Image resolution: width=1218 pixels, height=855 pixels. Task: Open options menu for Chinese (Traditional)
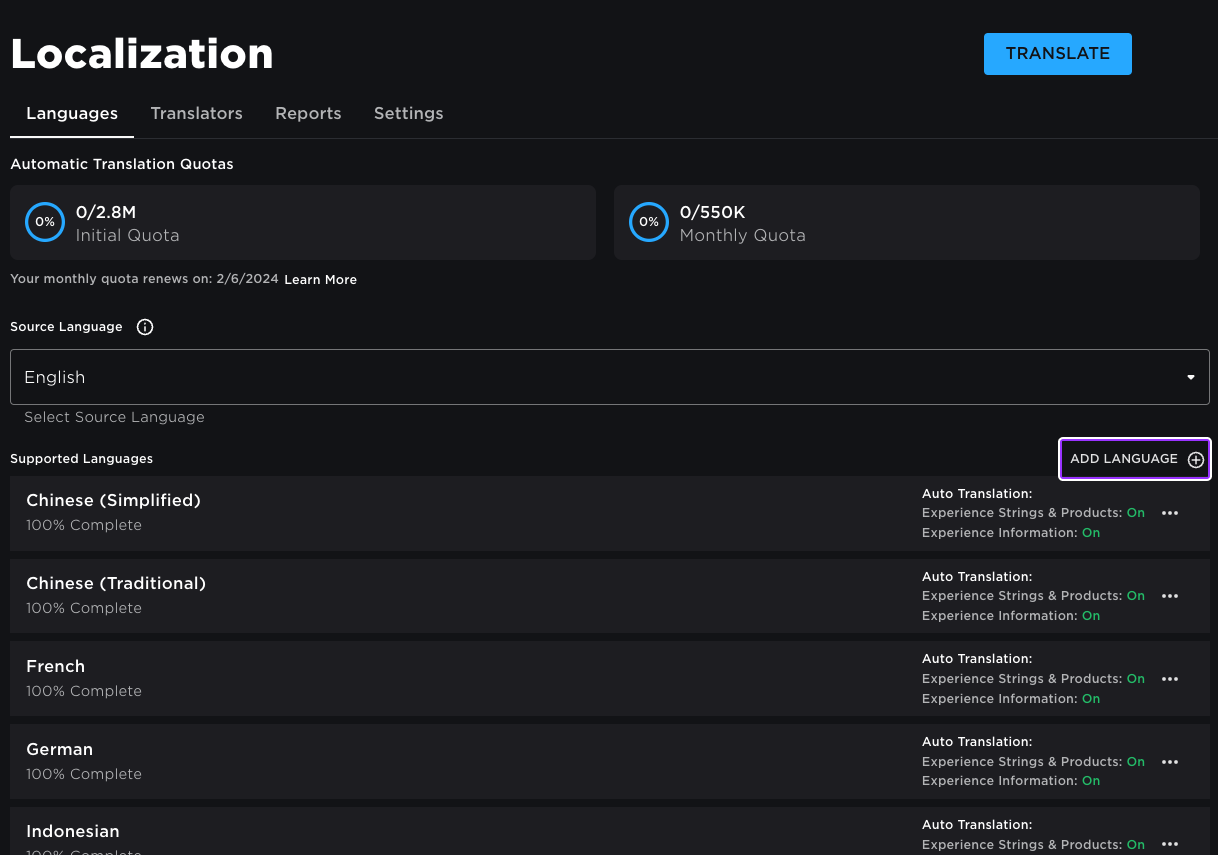pos(1170,596)
